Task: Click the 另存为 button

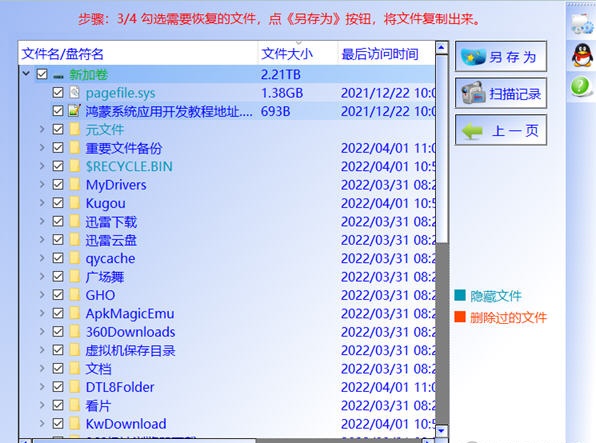Action: [501, 57]
